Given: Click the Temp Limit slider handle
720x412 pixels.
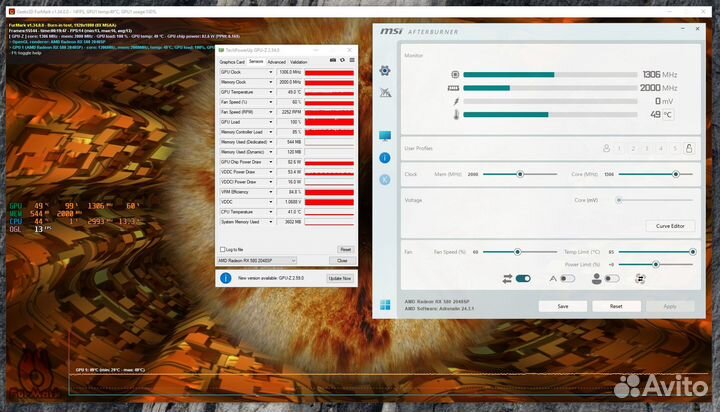Looking at the screenshot, I should (692, 252).
